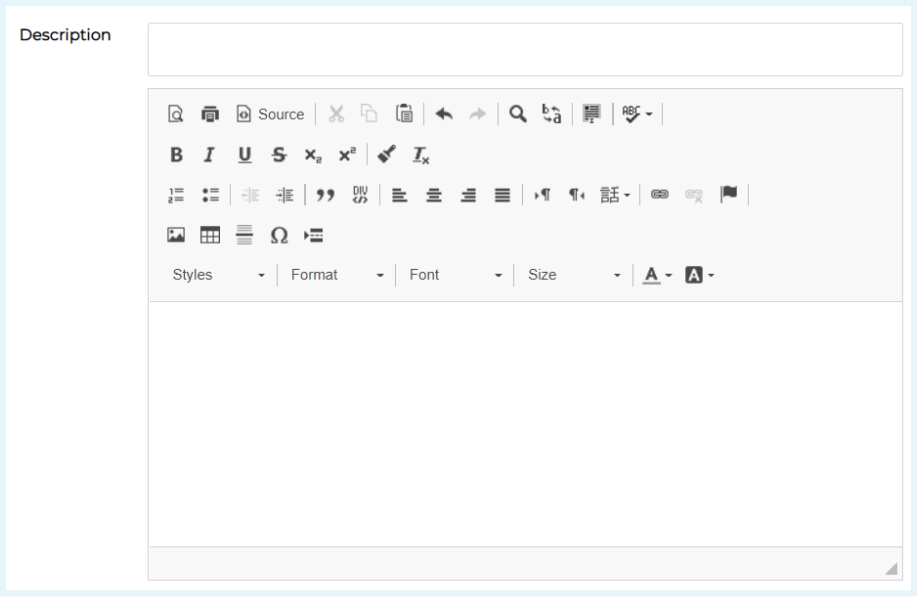Image resolution: width=918 pixels, height=597 pixels.
Task: Insert an anchor flag
Action: (729, 194)
